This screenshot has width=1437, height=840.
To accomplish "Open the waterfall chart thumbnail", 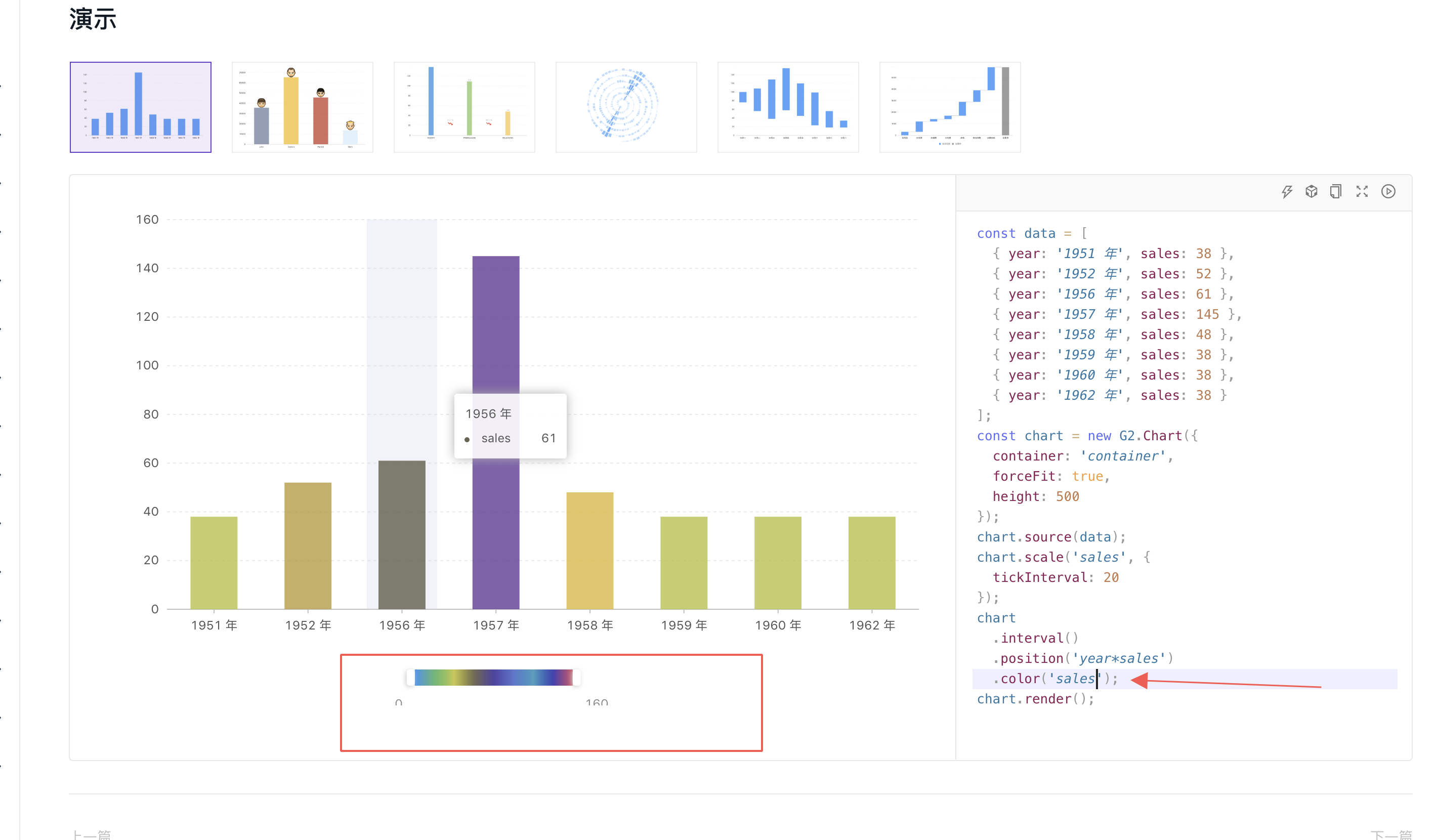I will point(950,107).
